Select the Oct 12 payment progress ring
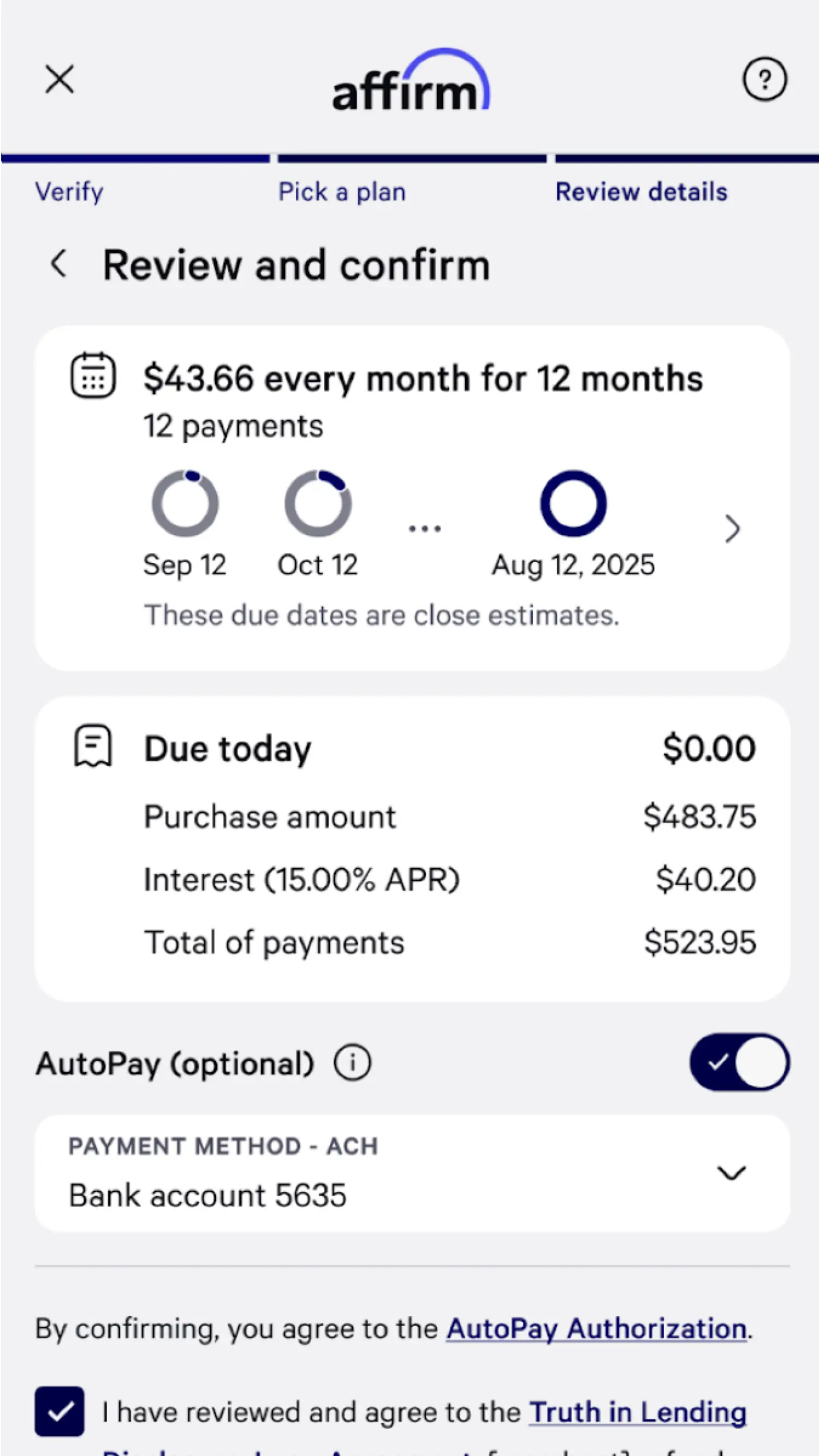Screen dimensions: 819x1456 318,503
